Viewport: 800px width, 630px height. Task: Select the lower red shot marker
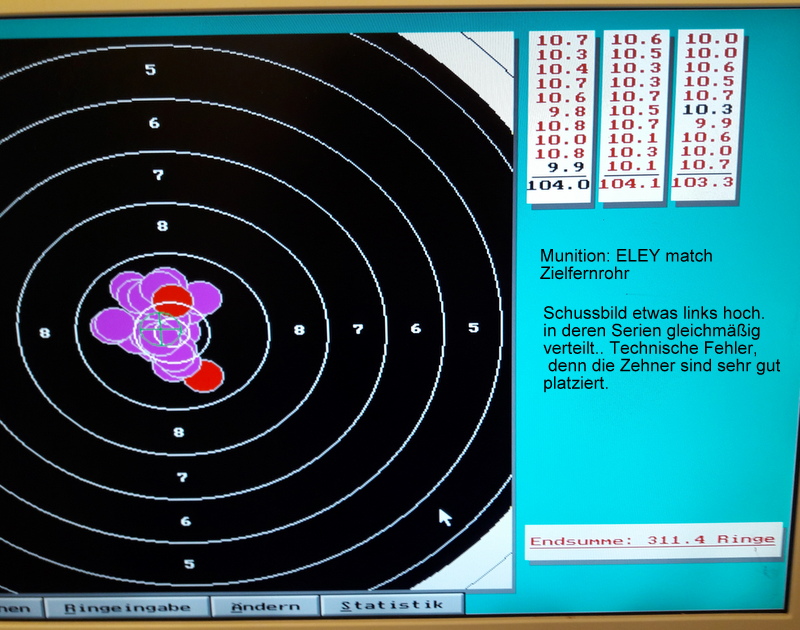(x=203, y=376)
